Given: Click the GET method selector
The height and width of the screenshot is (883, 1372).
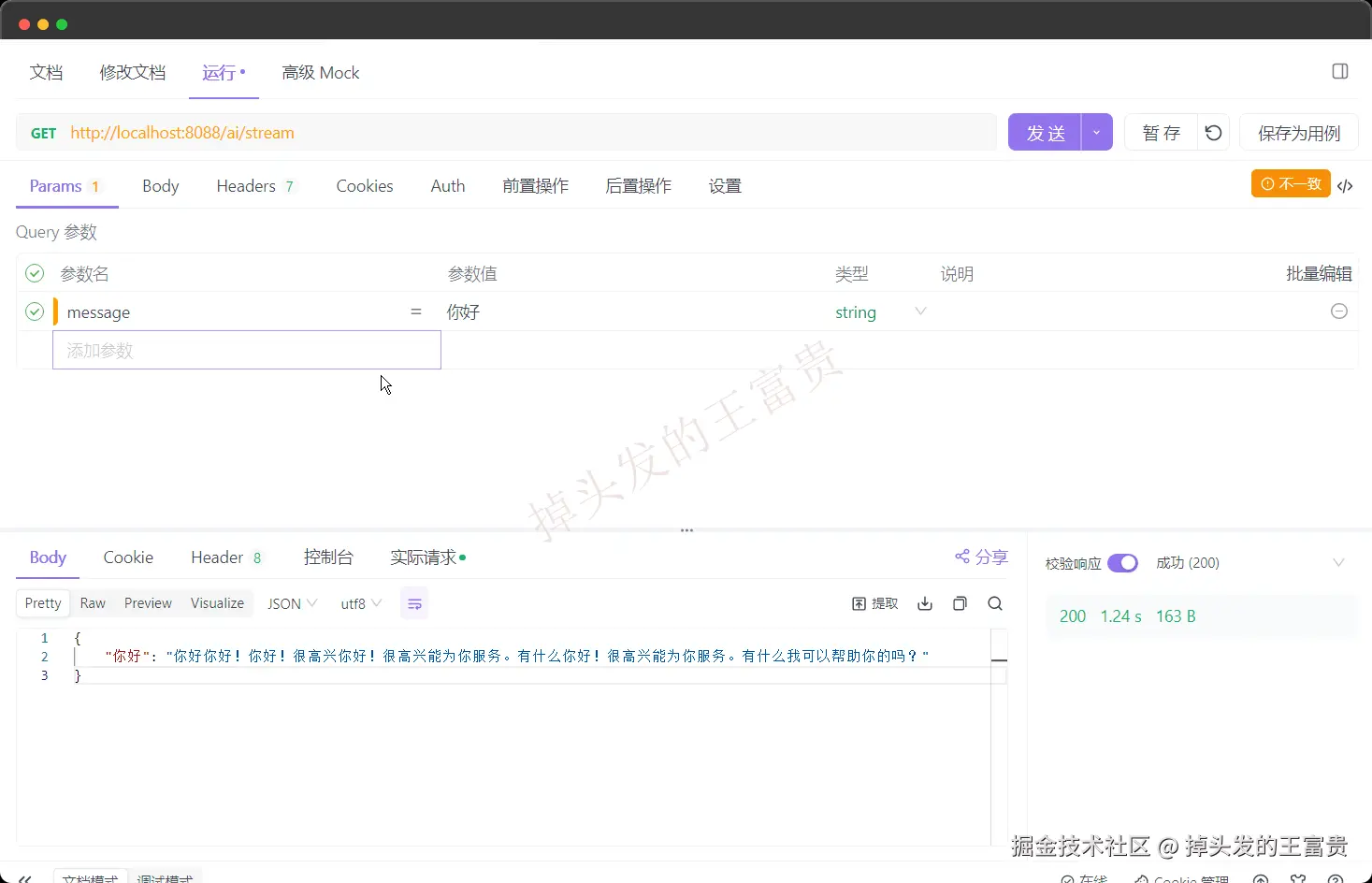Looking at the screenshot, I should coord(44,133).
